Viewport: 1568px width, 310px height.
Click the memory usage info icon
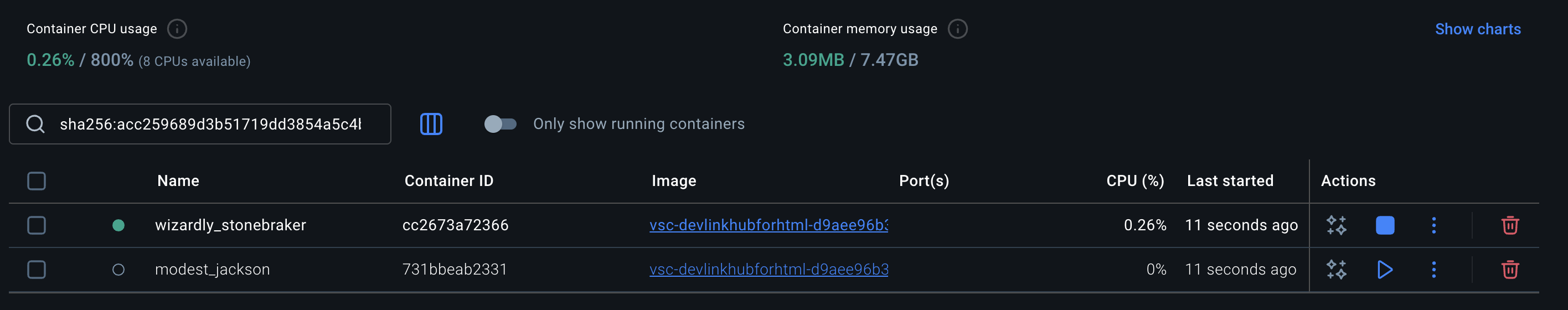[957, 29]
